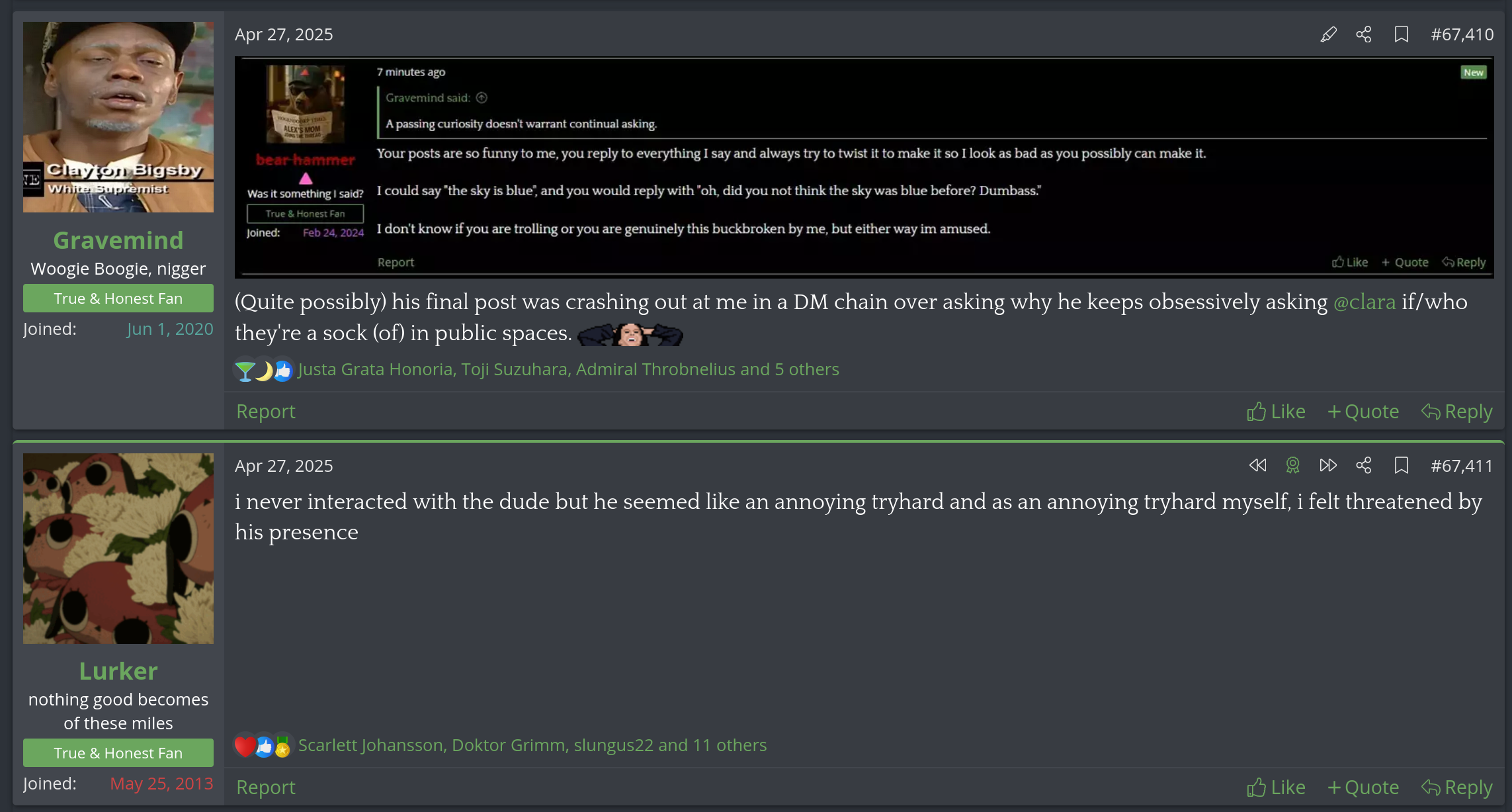Open Lurker's avatar image
1512x812 pixels.
[118, 549]
